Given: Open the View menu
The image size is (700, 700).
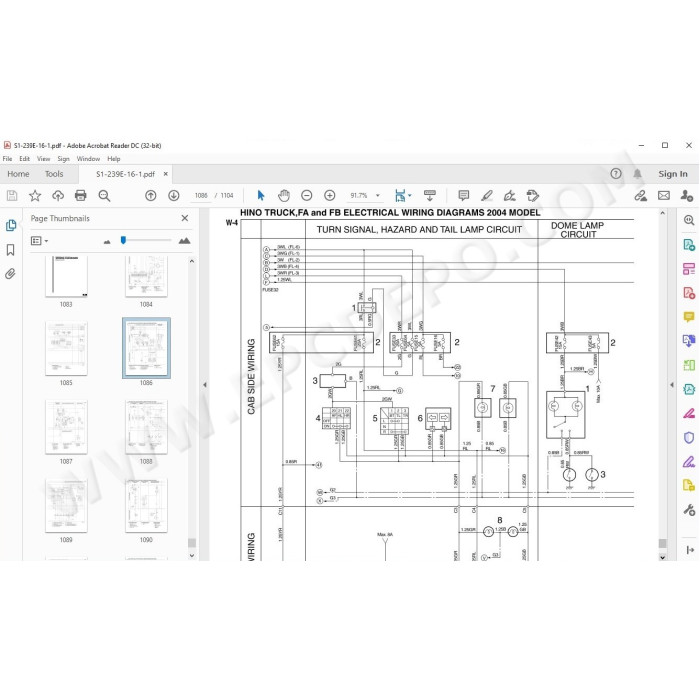Looking at the screenshot, I should click(43, 158).
